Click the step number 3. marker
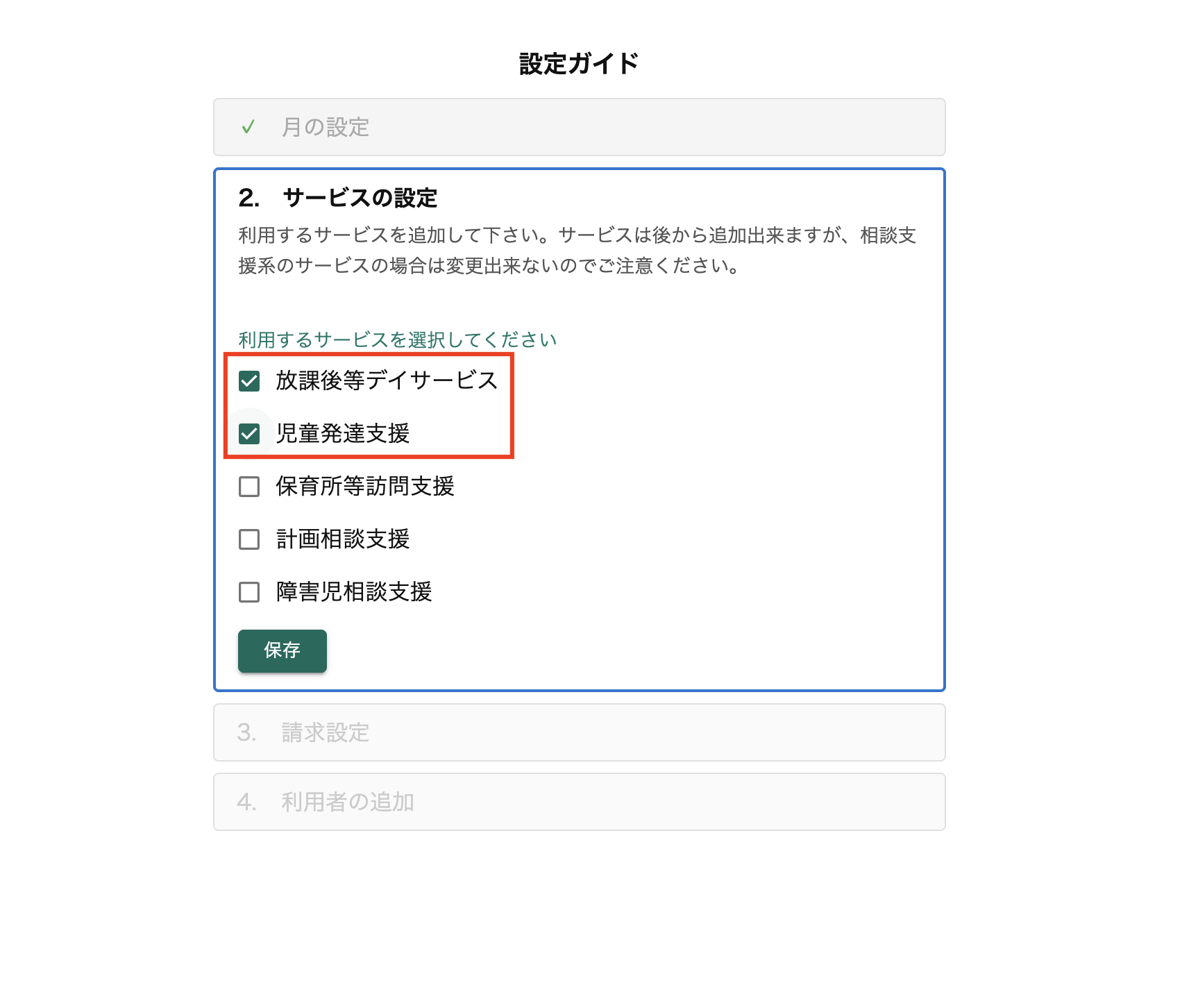The height and width of the screenshot is (1008, 1198). 246,732
